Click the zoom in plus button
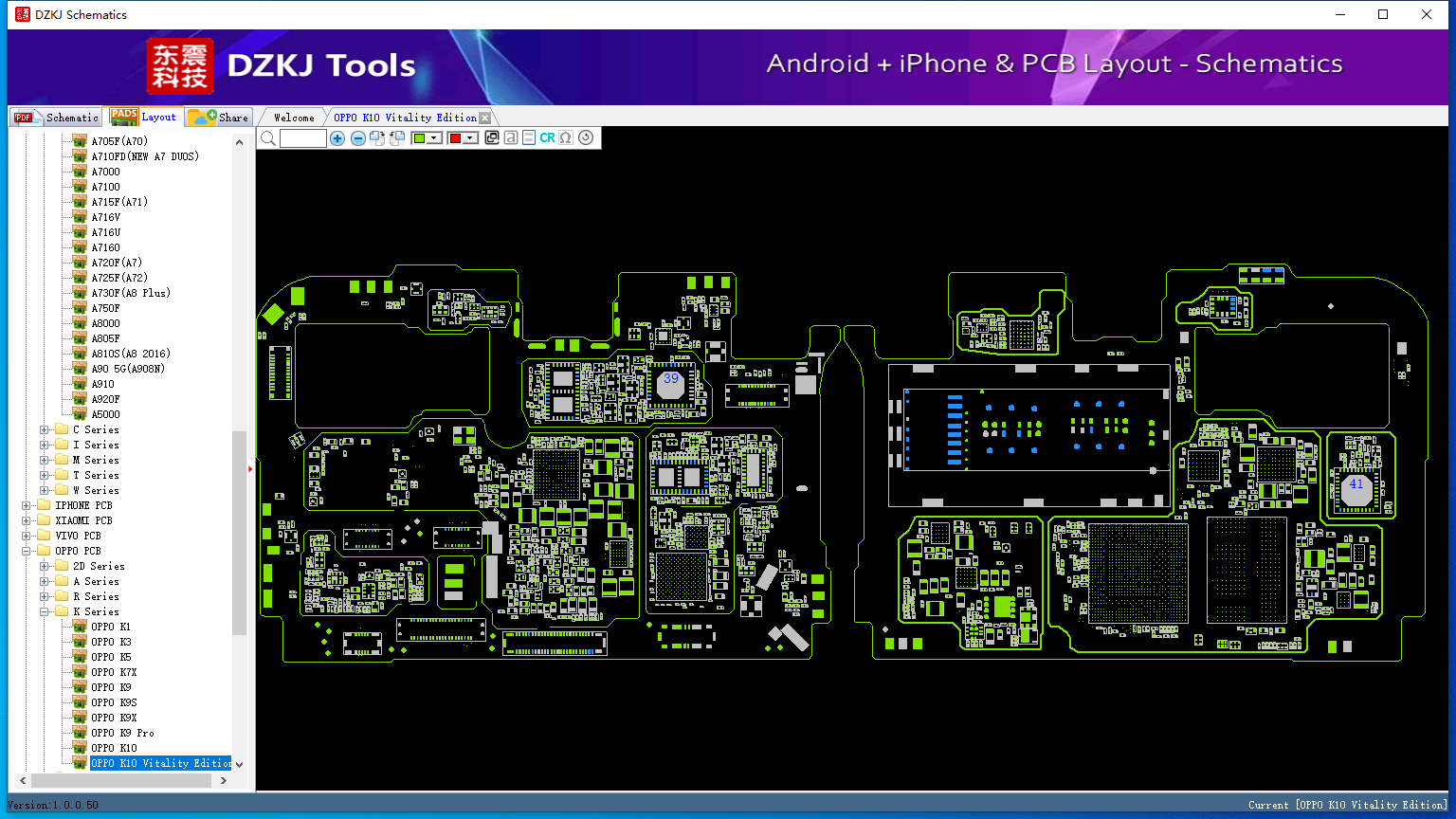The image size is (1456, 819). (x=337, y=138)
